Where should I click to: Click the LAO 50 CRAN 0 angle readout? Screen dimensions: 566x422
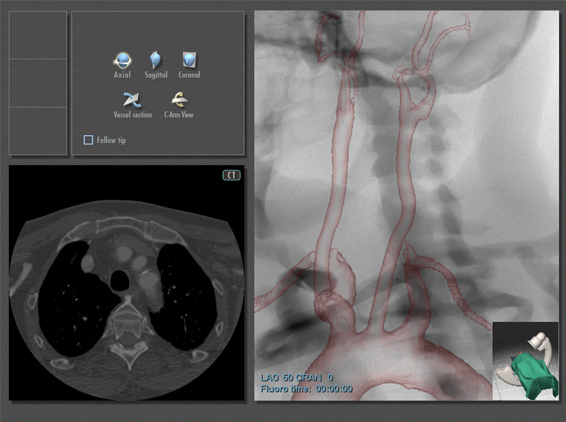pyautogui.click(x=297, y=378)
